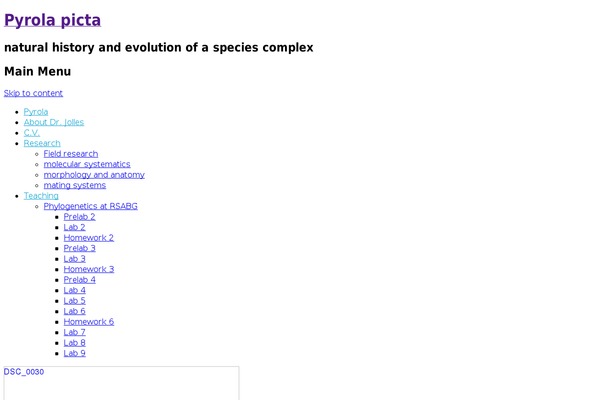Open the Prelab 2 page
Screen dimensions: 600x400
point(80,217)
